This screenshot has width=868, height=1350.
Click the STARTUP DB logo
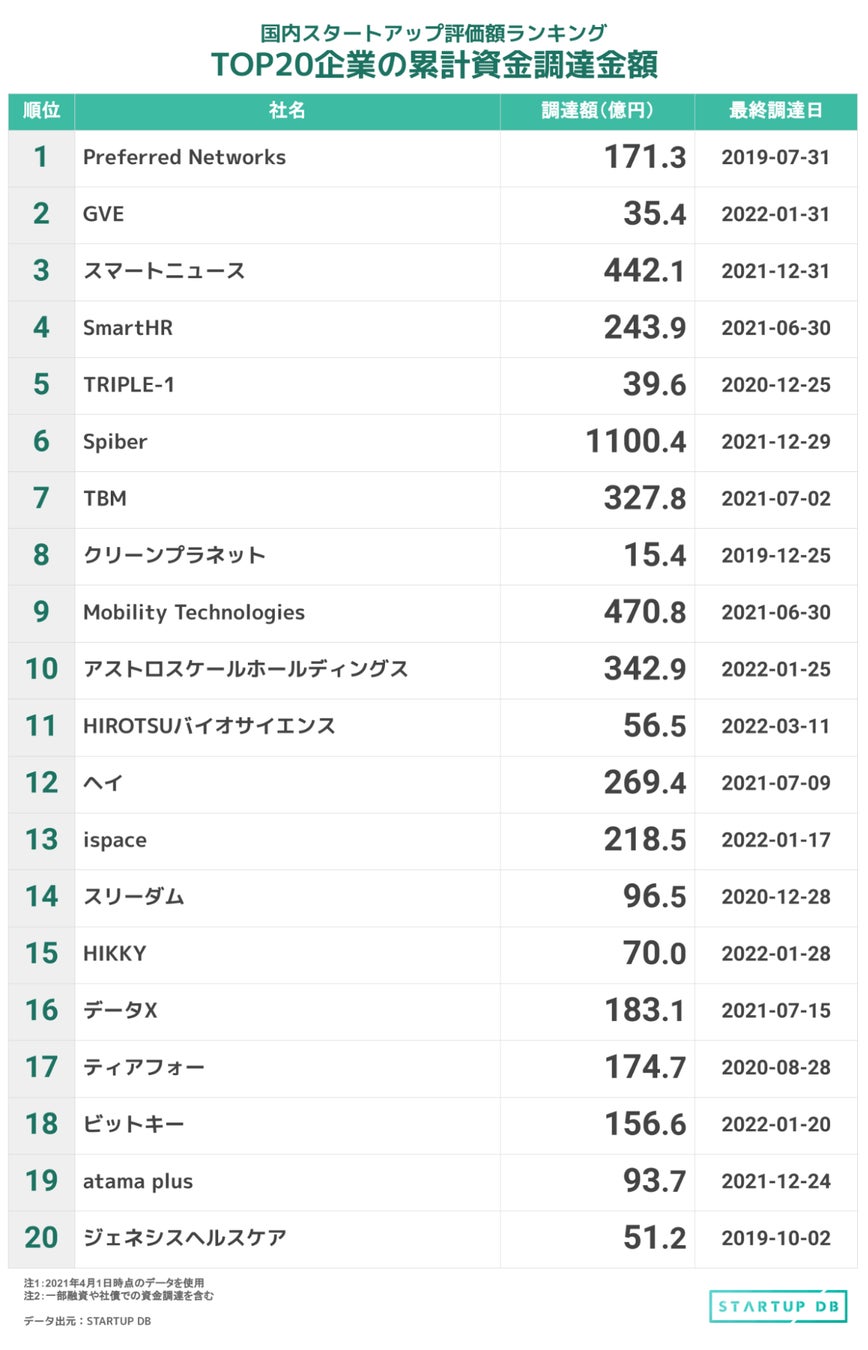778,1305
